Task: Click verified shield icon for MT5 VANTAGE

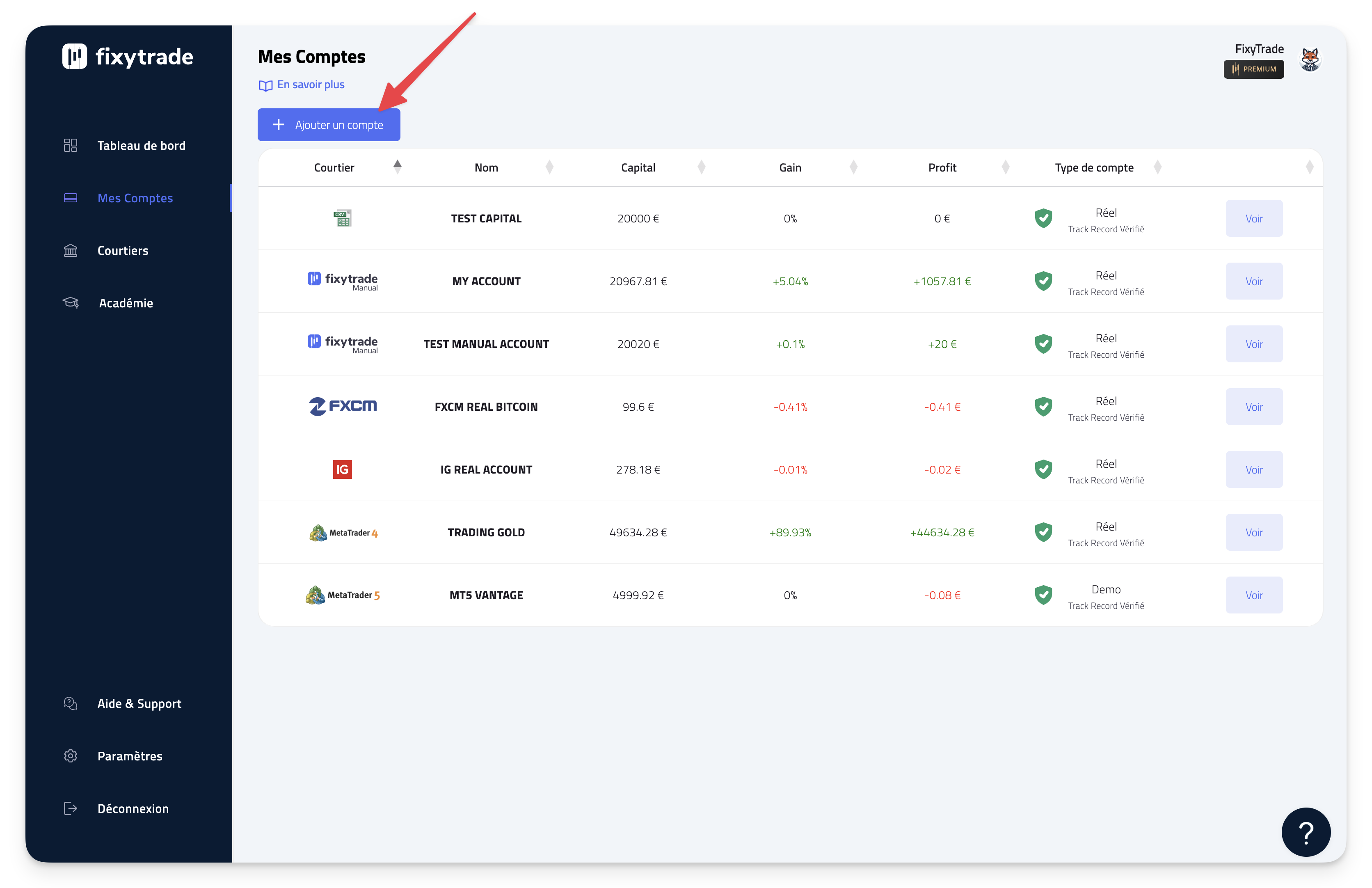Action: pyautogui.click(x=1043, y=595)
